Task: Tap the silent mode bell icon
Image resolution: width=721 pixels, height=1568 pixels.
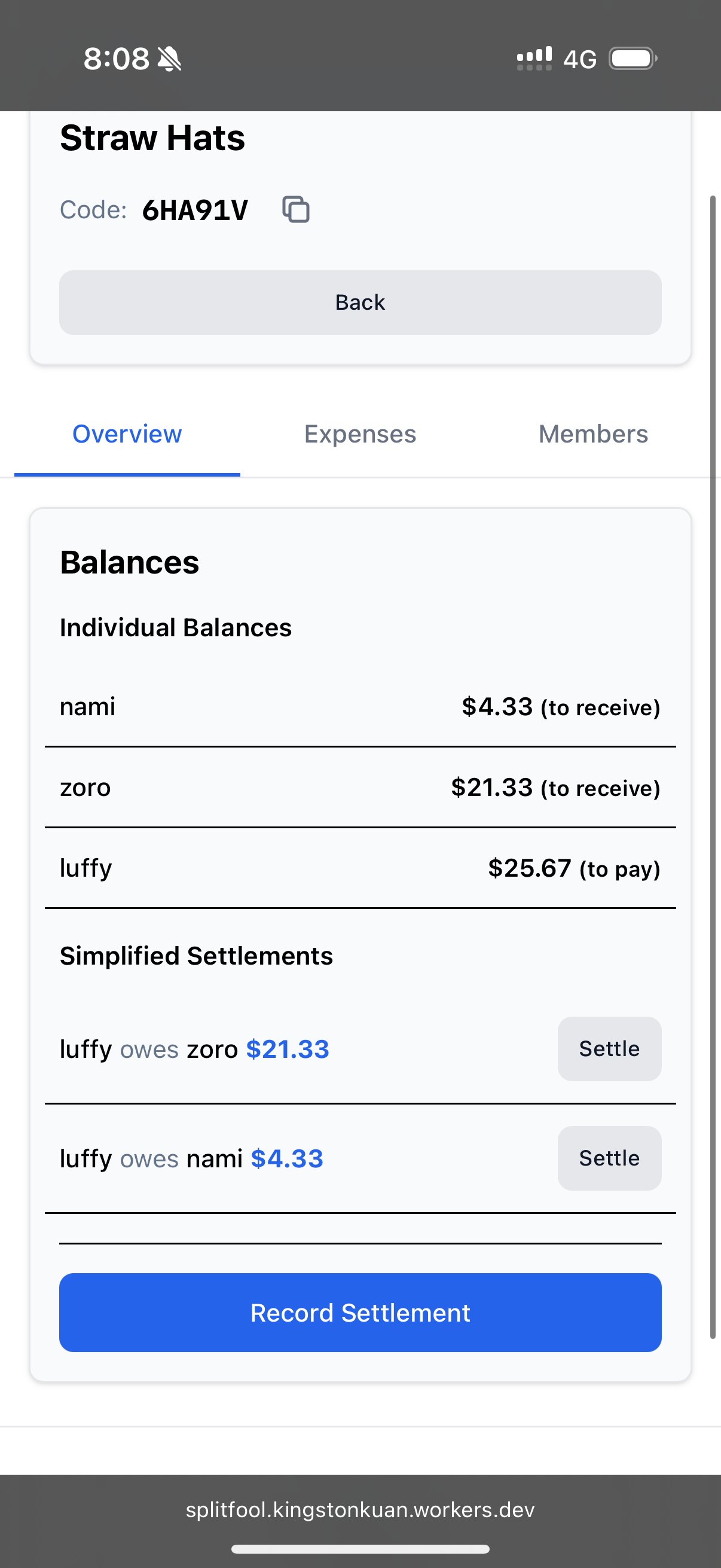Action: [x=169, y=59]
